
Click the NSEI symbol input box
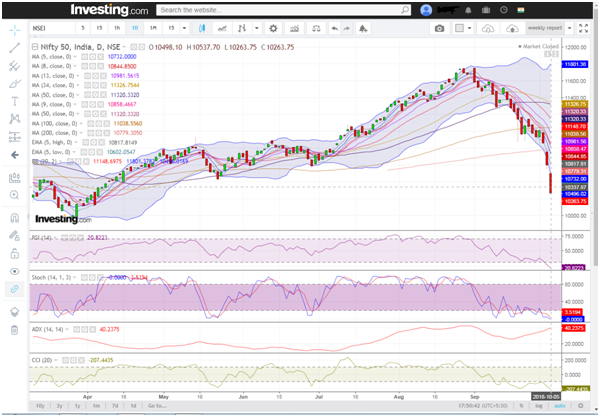52,28
